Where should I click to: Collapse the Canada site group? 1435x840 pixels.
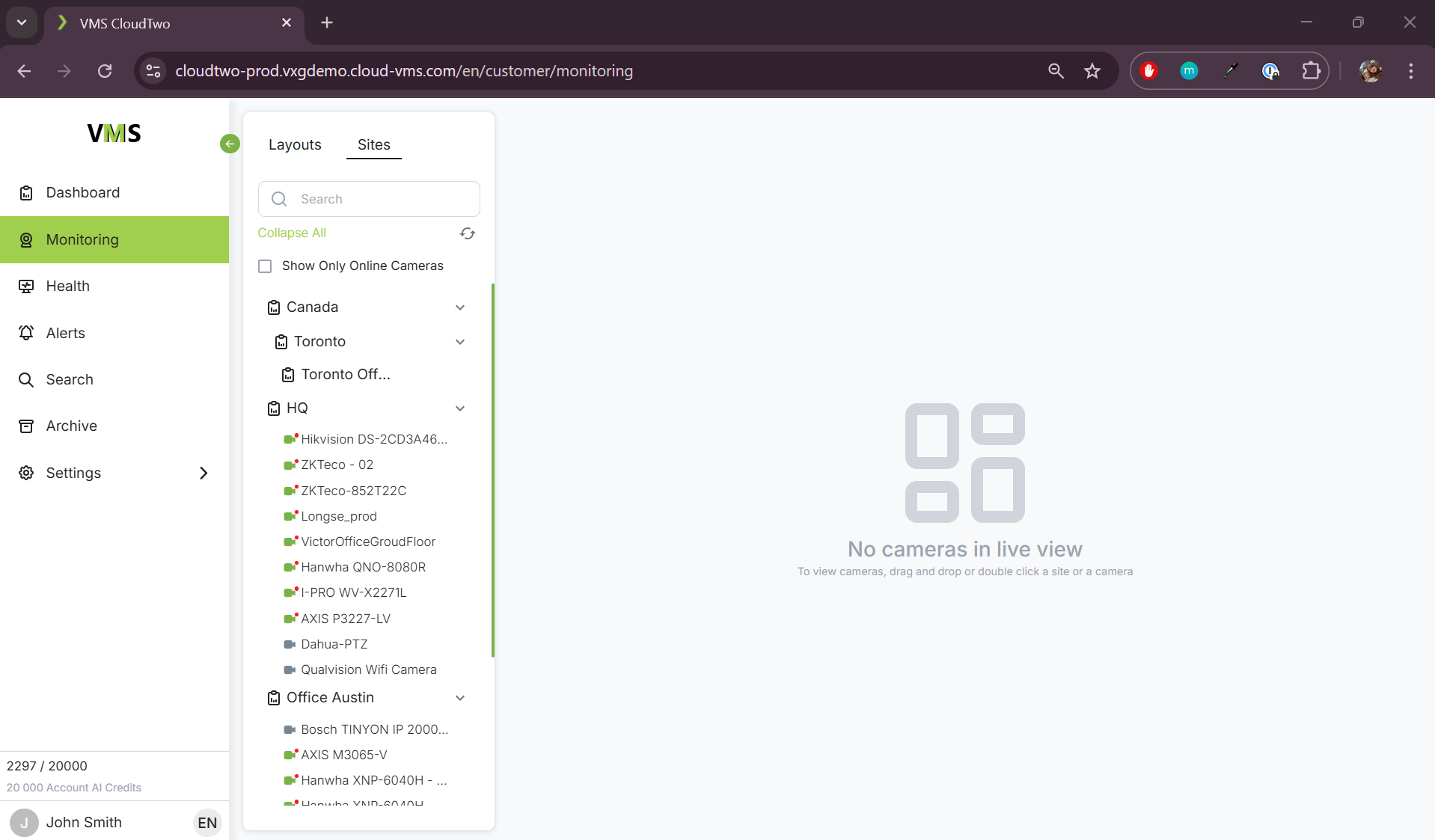(460, 307)
